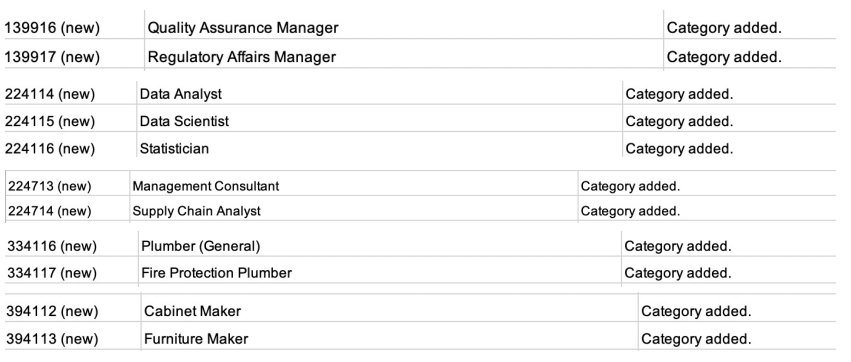
Task: Click code 224115 (new)
Action: point(50,121)
